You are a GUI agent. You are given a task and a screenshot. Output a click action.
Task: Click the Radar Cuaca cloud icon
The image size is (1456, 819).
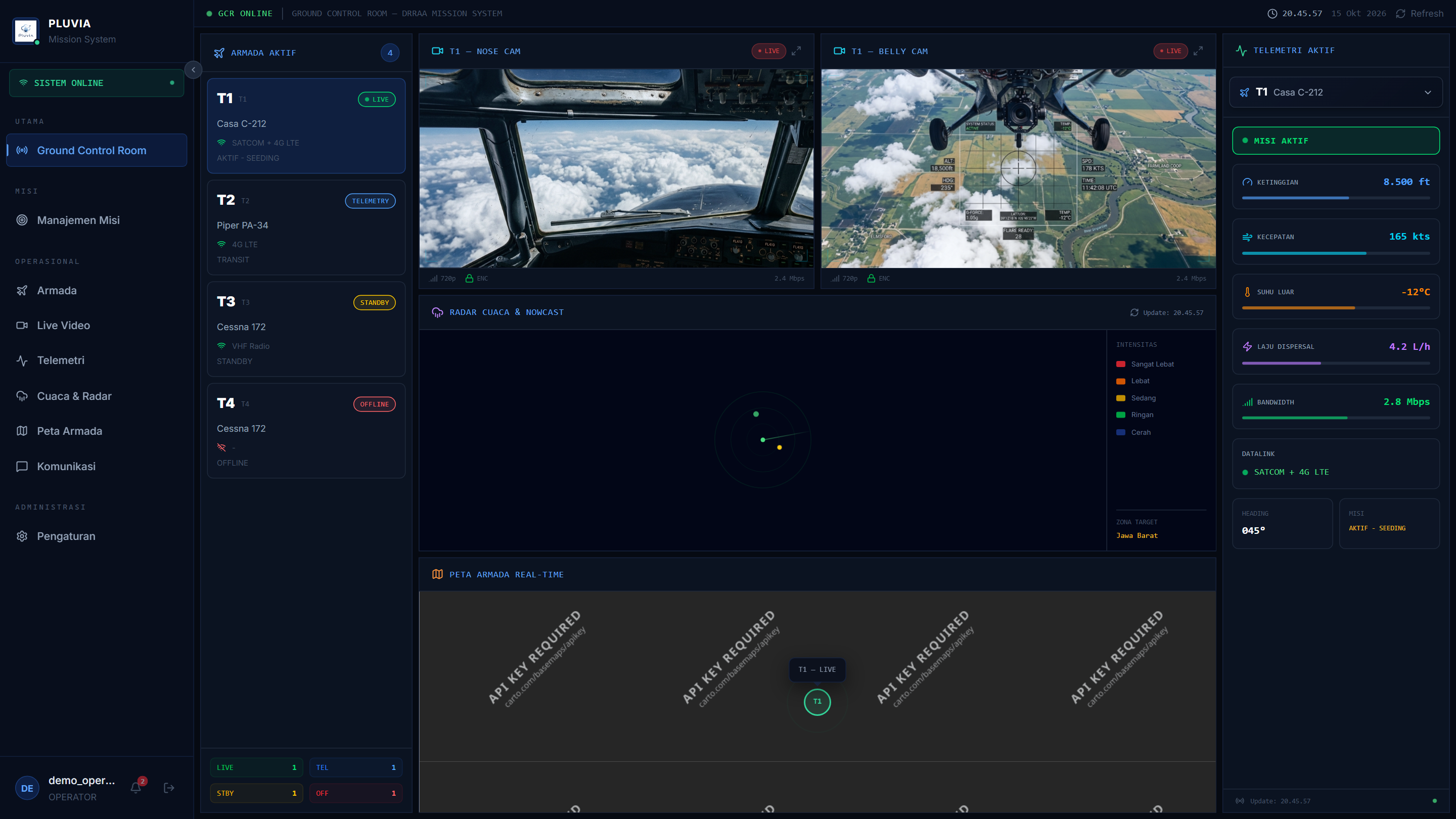[x=437, y=312]
